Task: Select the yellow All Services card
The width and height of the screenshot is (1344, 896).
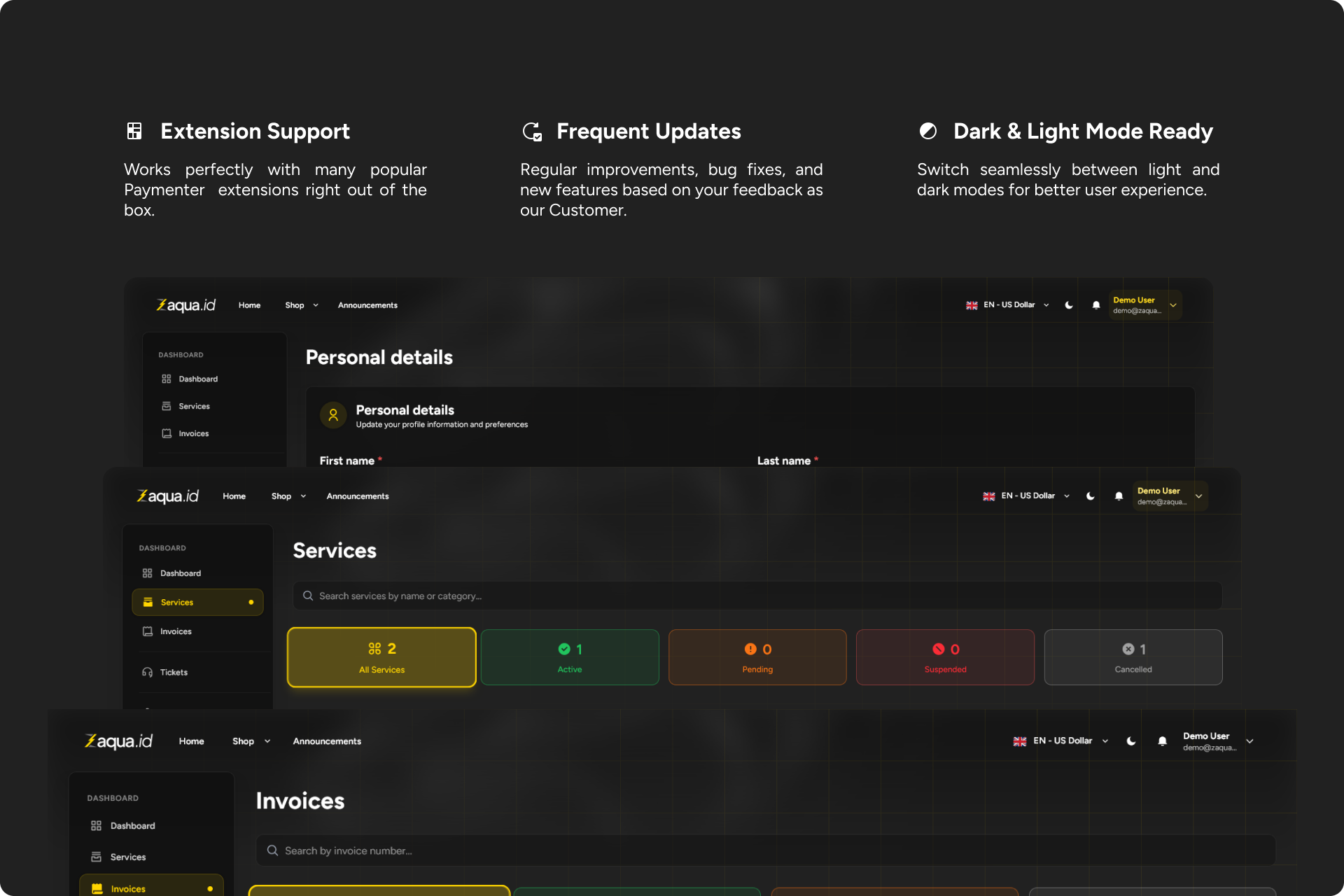Action: [x=381, y=657]
